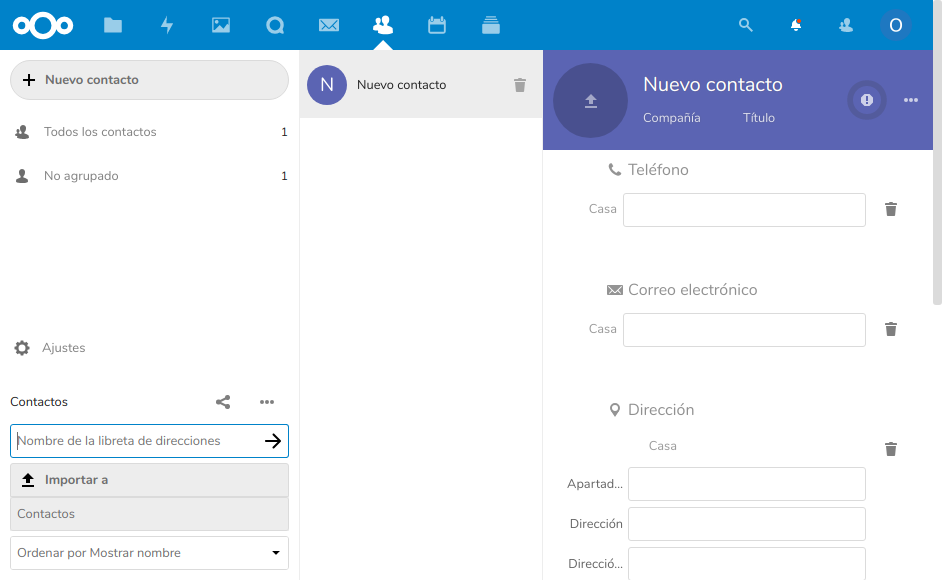This screenshot has height=580, width=942.
Task: Open the Deck app icon
Action: [491, 25]
